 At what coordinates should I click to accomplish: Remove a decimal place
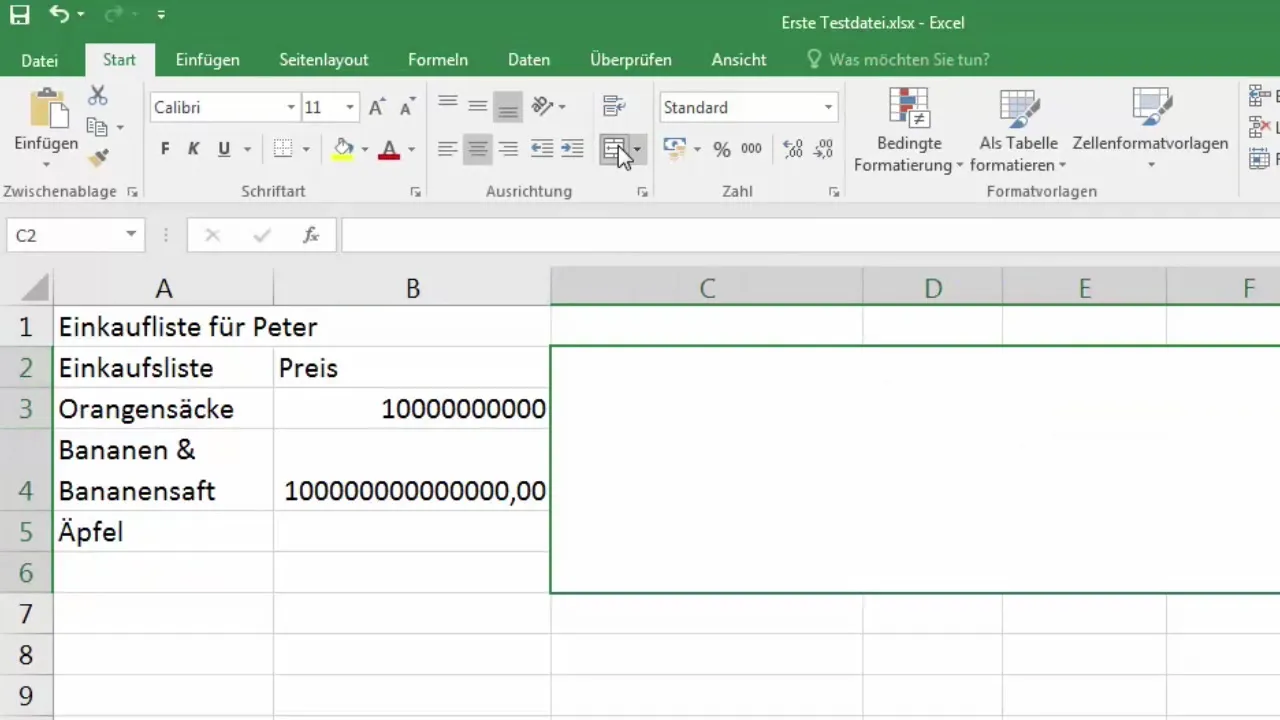tap(823, 149)
